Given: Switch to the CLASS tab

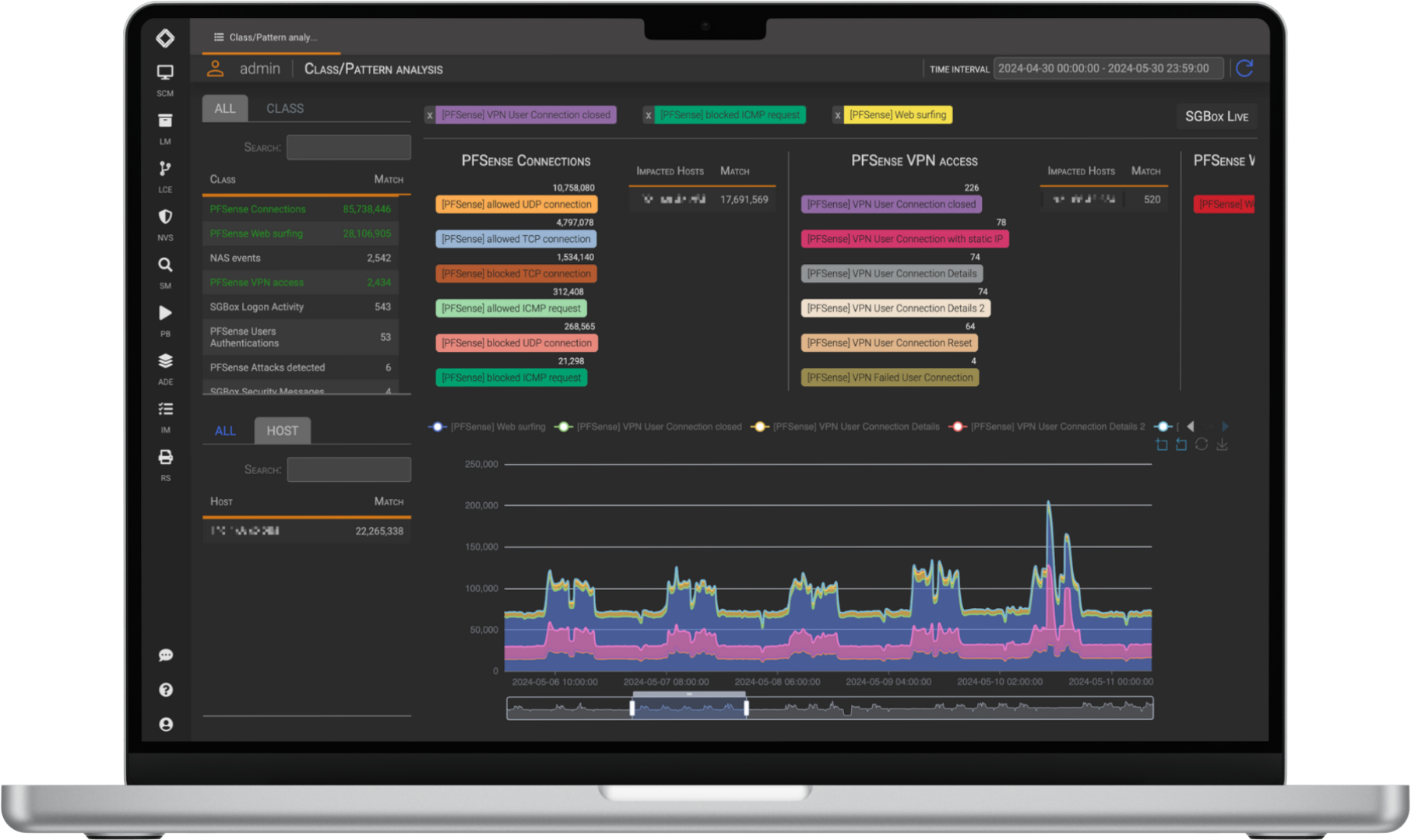Looking at the screenshot, I should coord(285,108).
